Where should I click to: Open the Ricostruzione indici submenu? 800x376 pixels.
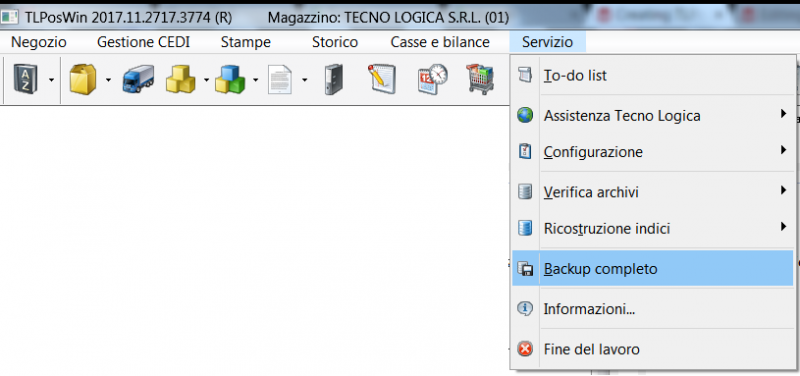point(653,228)
